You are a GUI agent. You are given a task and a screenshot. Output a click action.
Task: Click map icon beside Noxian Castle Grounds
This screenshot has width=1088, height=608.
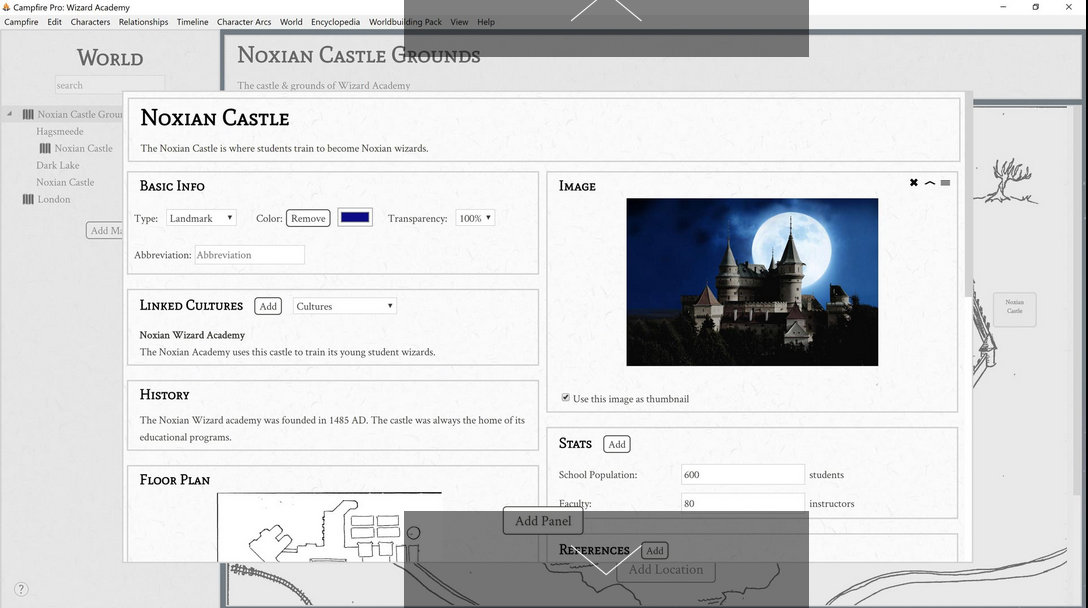coord(28,114)
